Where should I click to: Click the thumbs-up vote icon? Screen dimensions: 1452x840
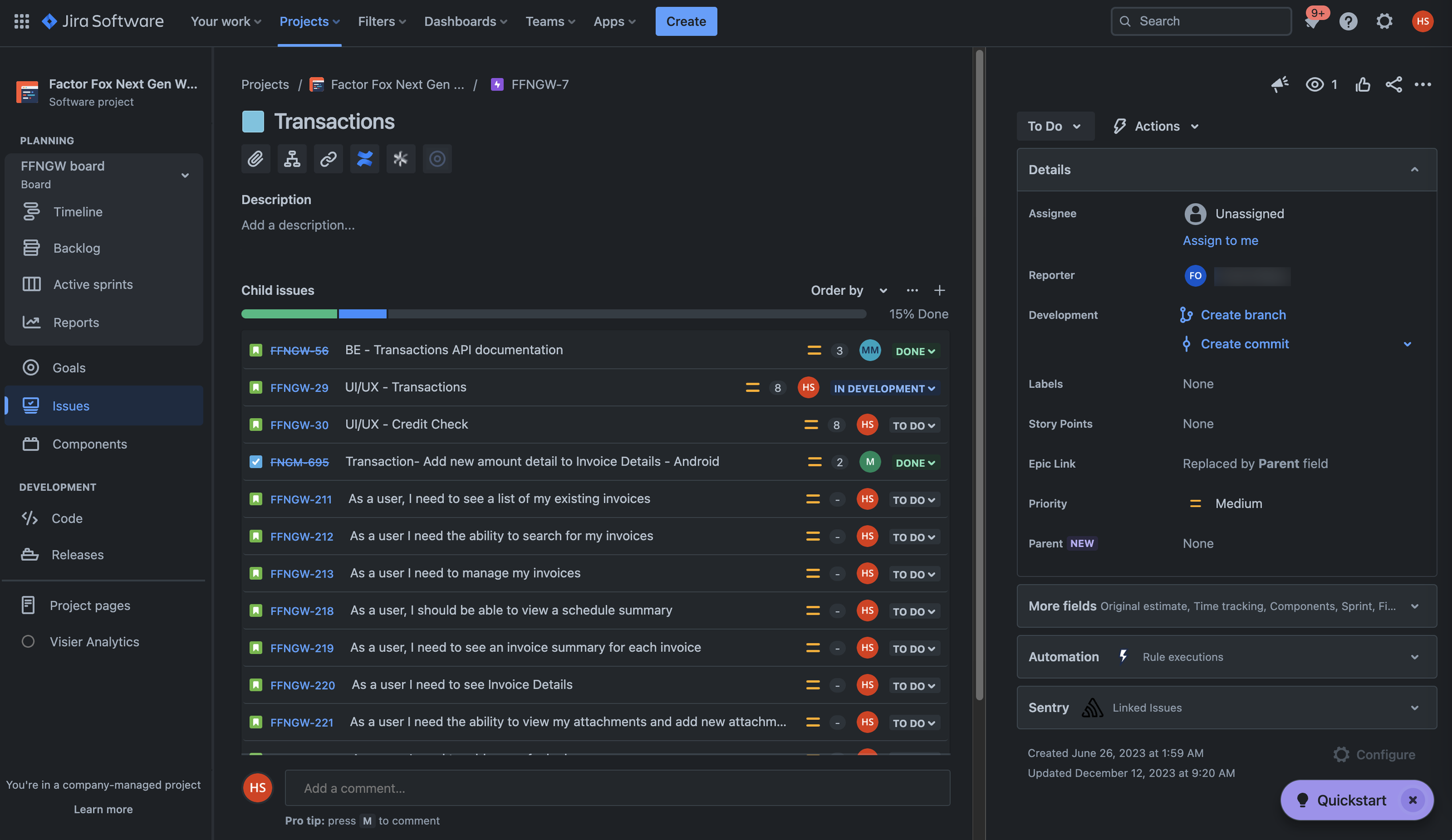[1362, 85]
